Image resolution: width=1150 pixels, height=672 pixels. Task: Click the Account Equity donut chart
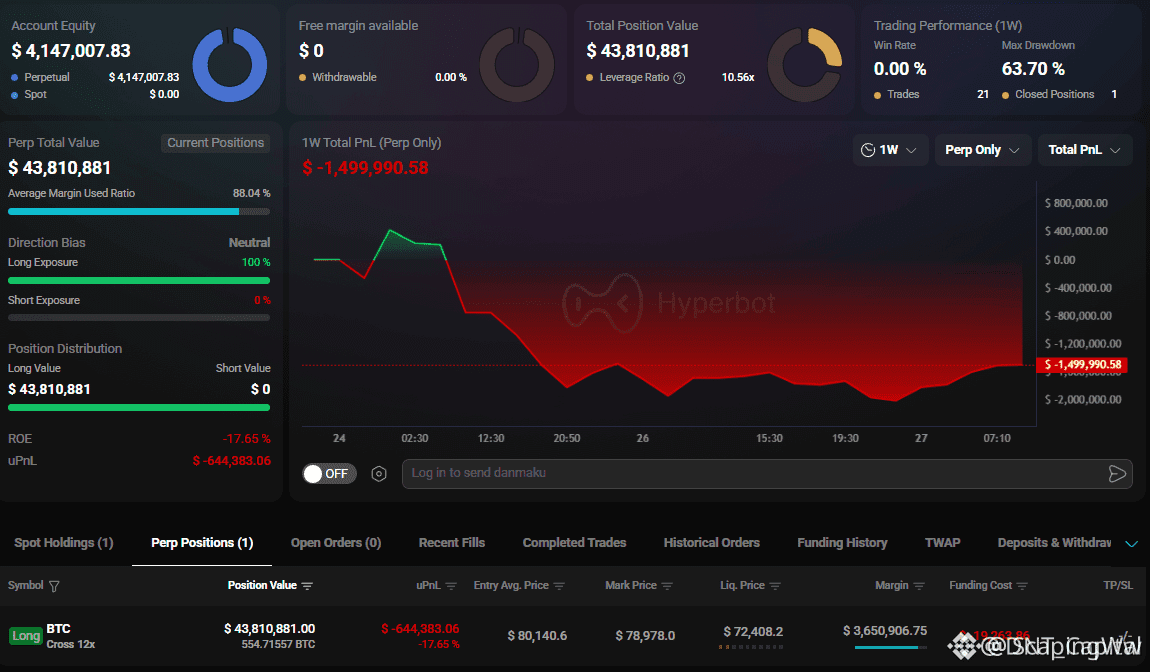point(230,65)
